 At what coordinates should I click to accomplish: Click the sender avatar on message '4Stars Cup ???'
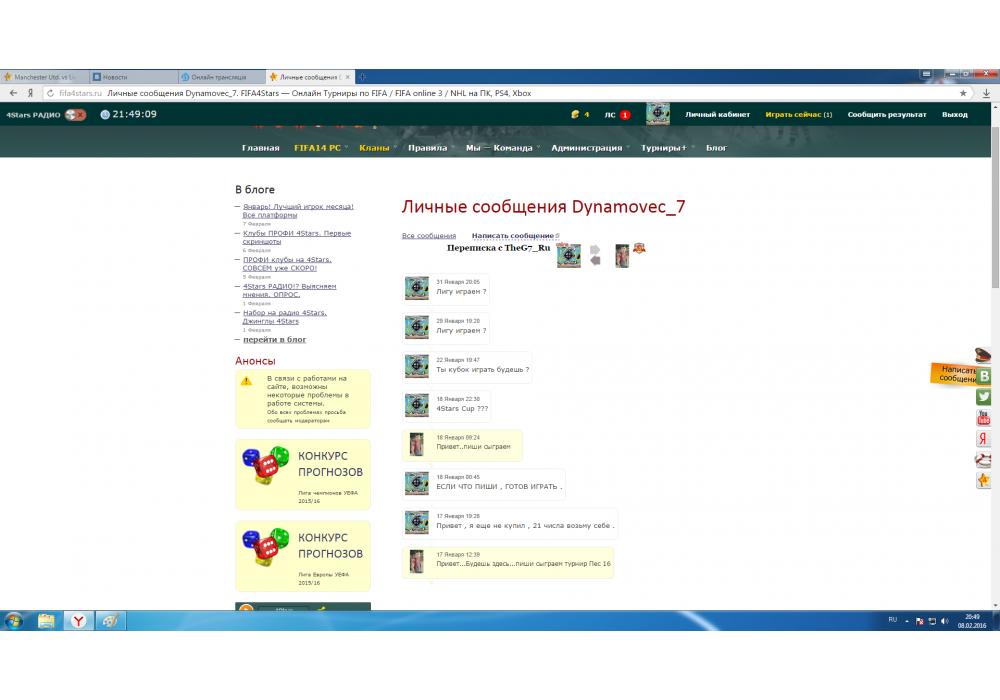[417, 405]
